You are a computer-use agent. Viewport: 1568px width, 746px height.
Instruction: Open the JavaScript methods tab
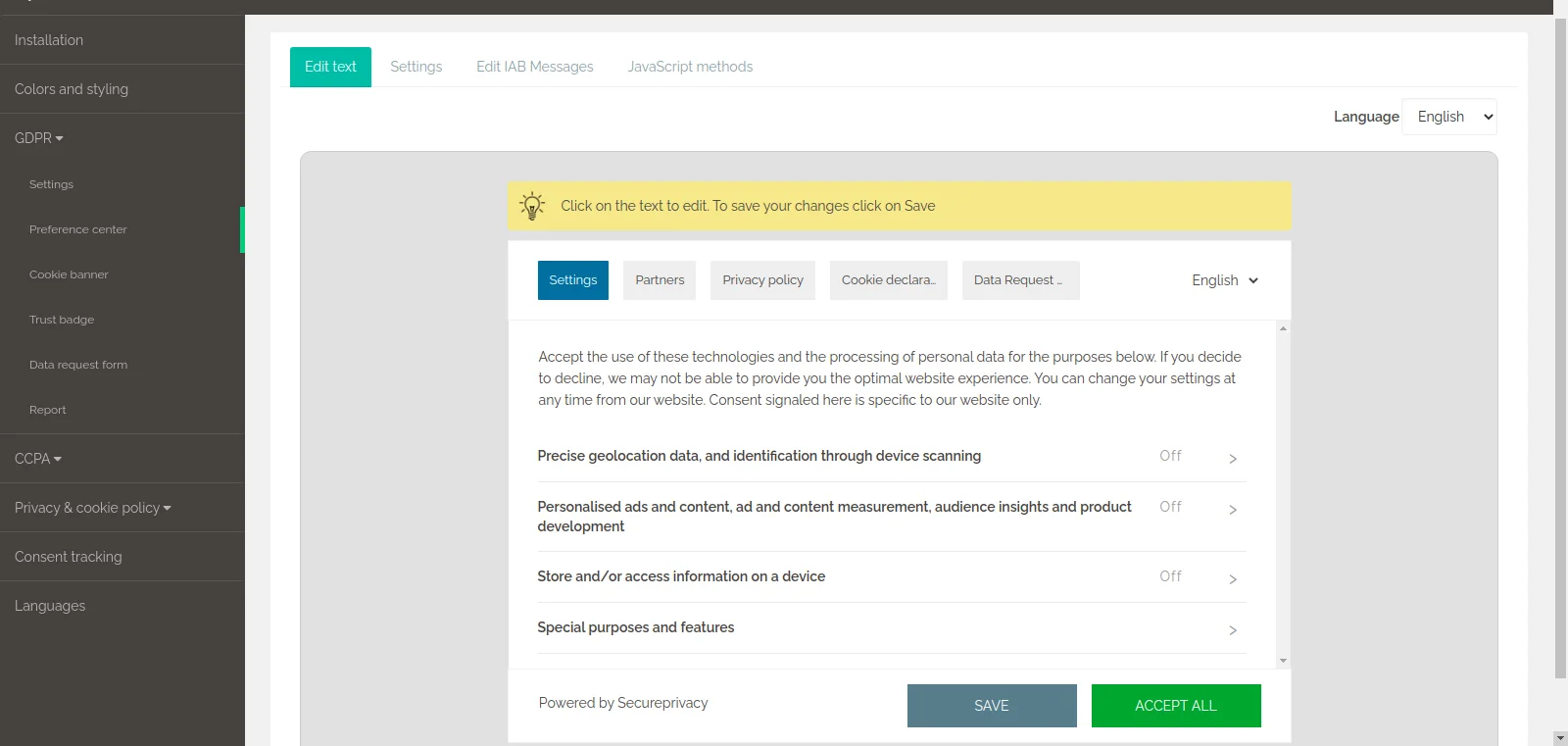tap(691, 67)
